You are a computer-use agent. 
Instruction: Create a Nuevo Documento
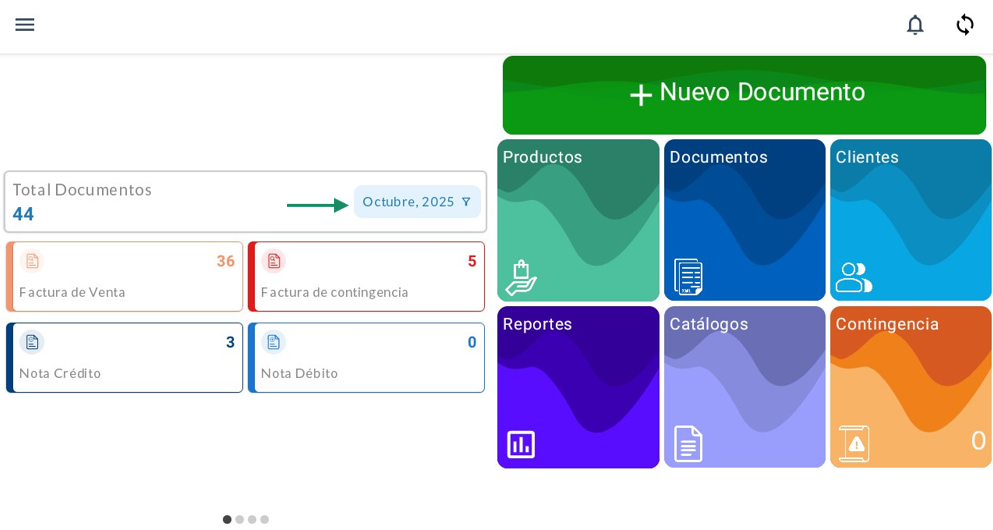click(744, 94)
